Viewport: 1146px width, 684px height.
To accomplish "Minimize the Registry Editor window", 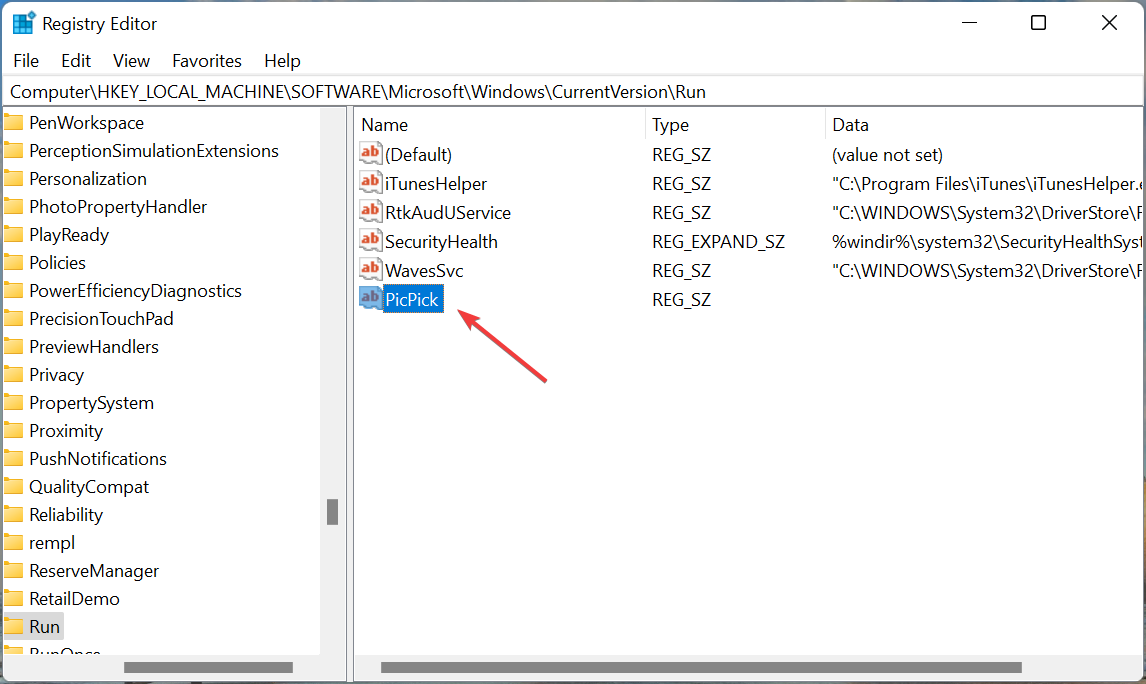I will click(969, 23).
